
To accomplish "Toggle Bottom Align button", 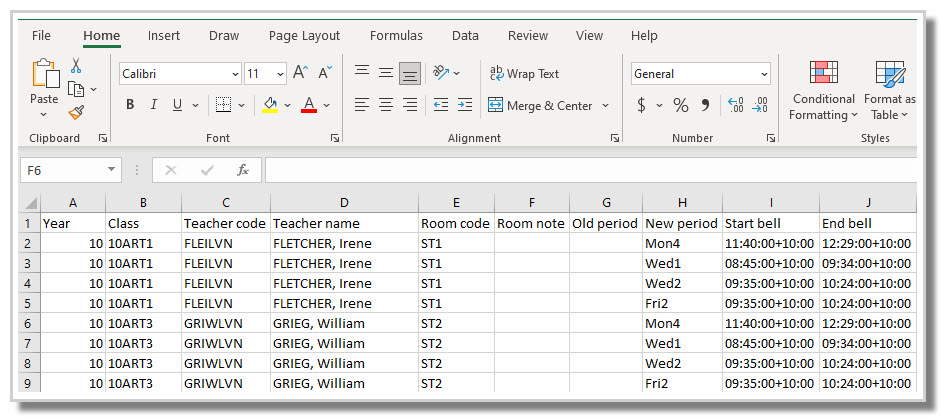I will 410,74.
